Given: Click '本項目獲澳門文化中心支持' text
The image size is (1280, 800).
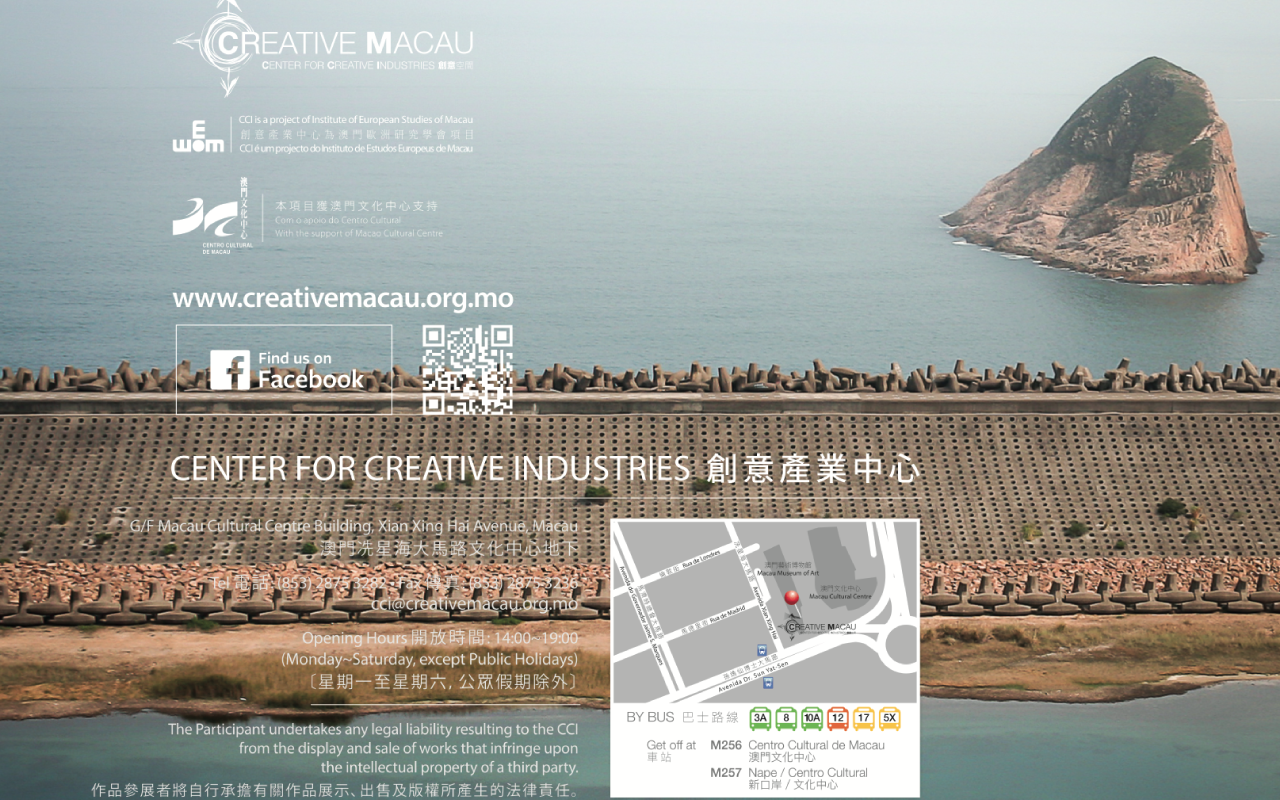Looking at the screenshot, I should (356, 206).
